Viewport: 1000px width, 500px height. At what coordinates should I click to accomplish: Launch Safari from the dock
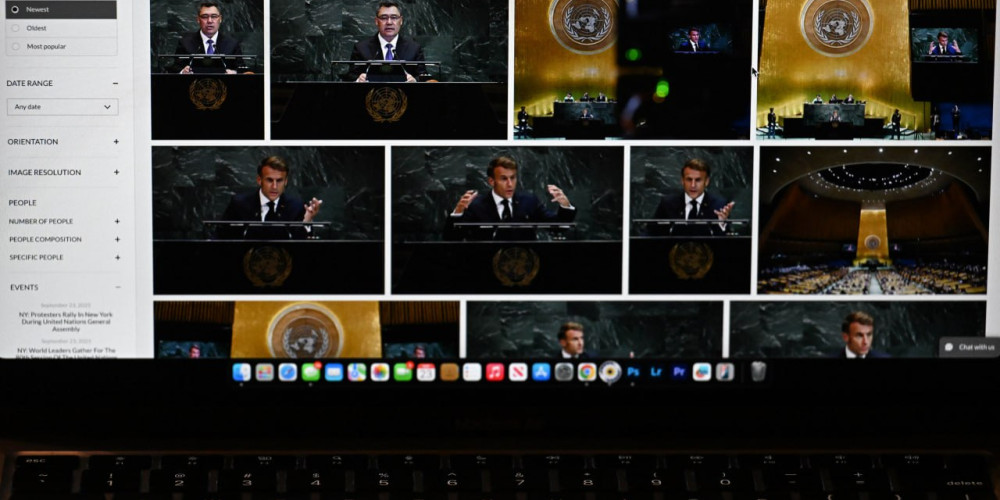tap(288, 372)
